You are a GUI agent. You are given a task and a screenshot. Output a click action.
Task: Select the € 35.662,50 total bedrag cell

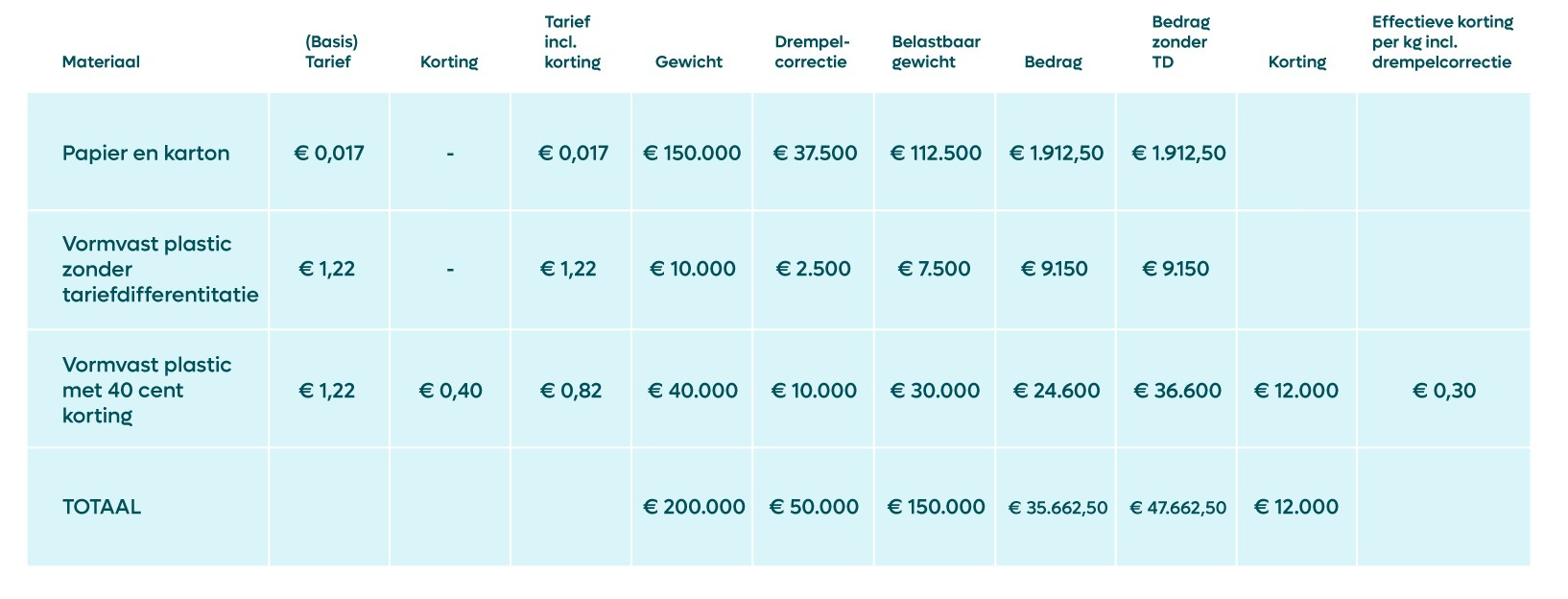click(1057, 508)
